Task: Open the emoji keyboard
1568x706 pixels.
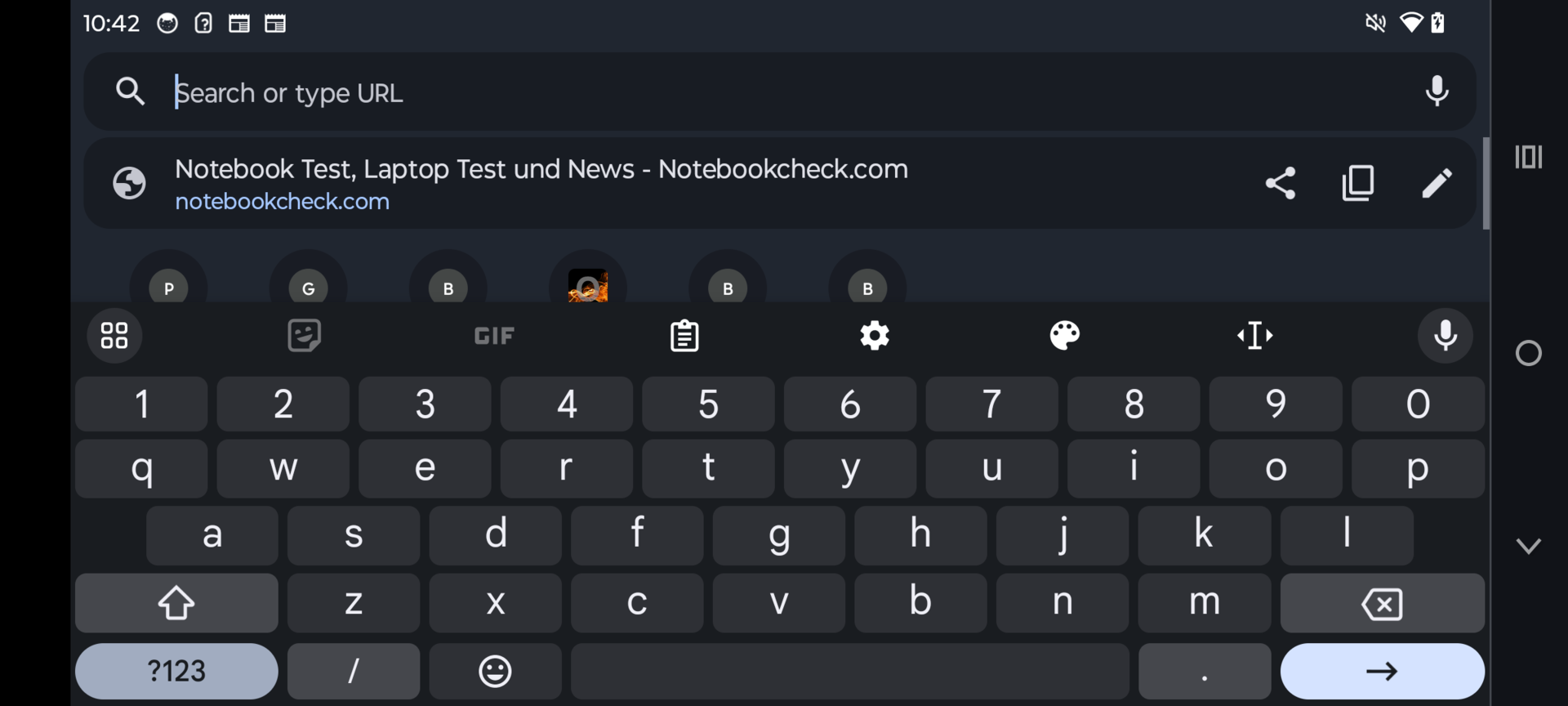Action: click(495, 672)
